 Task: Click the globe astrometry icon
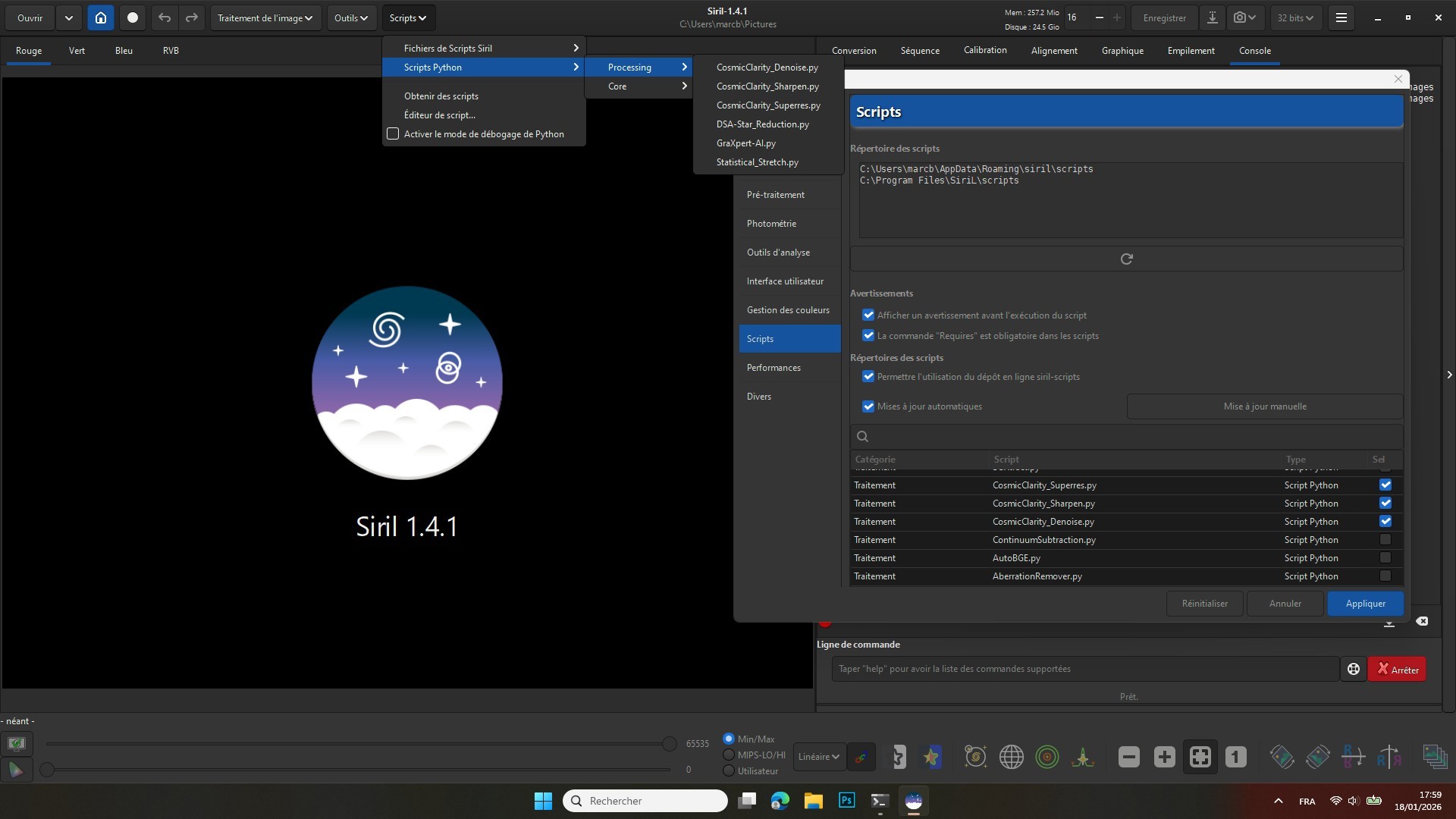point(1012,757)
